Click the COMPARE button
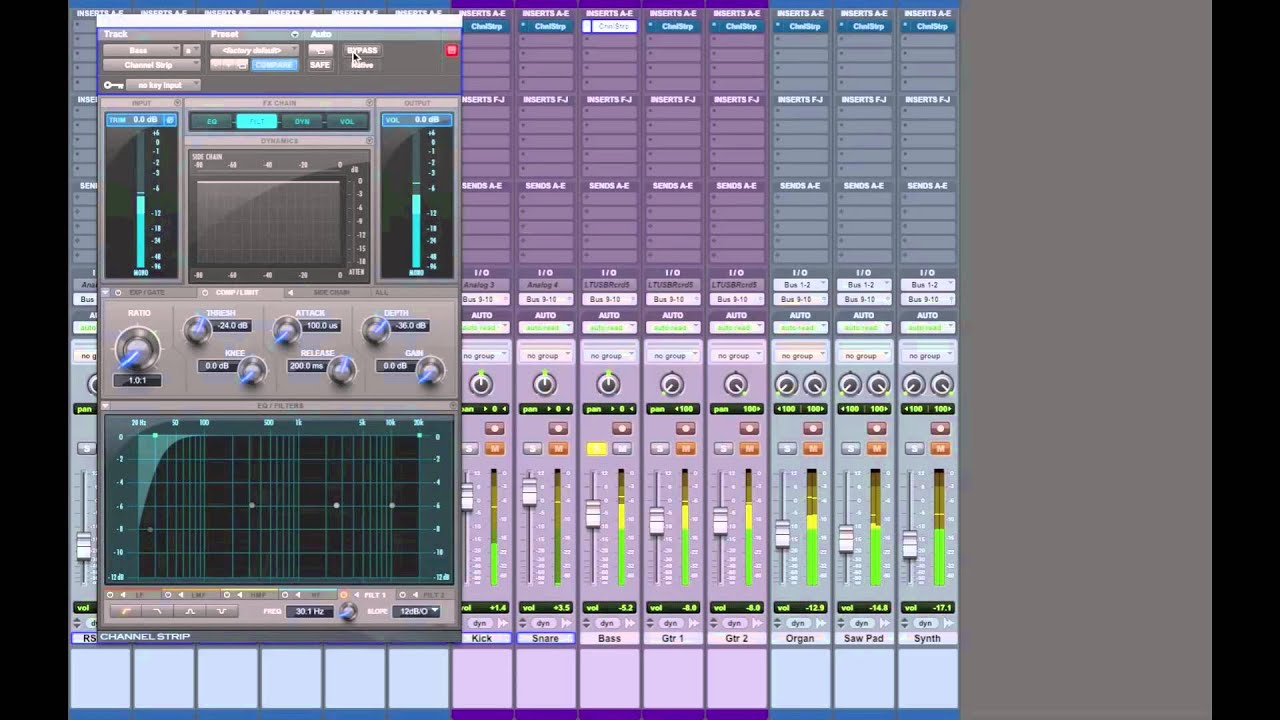 click(x=274, y=65)
